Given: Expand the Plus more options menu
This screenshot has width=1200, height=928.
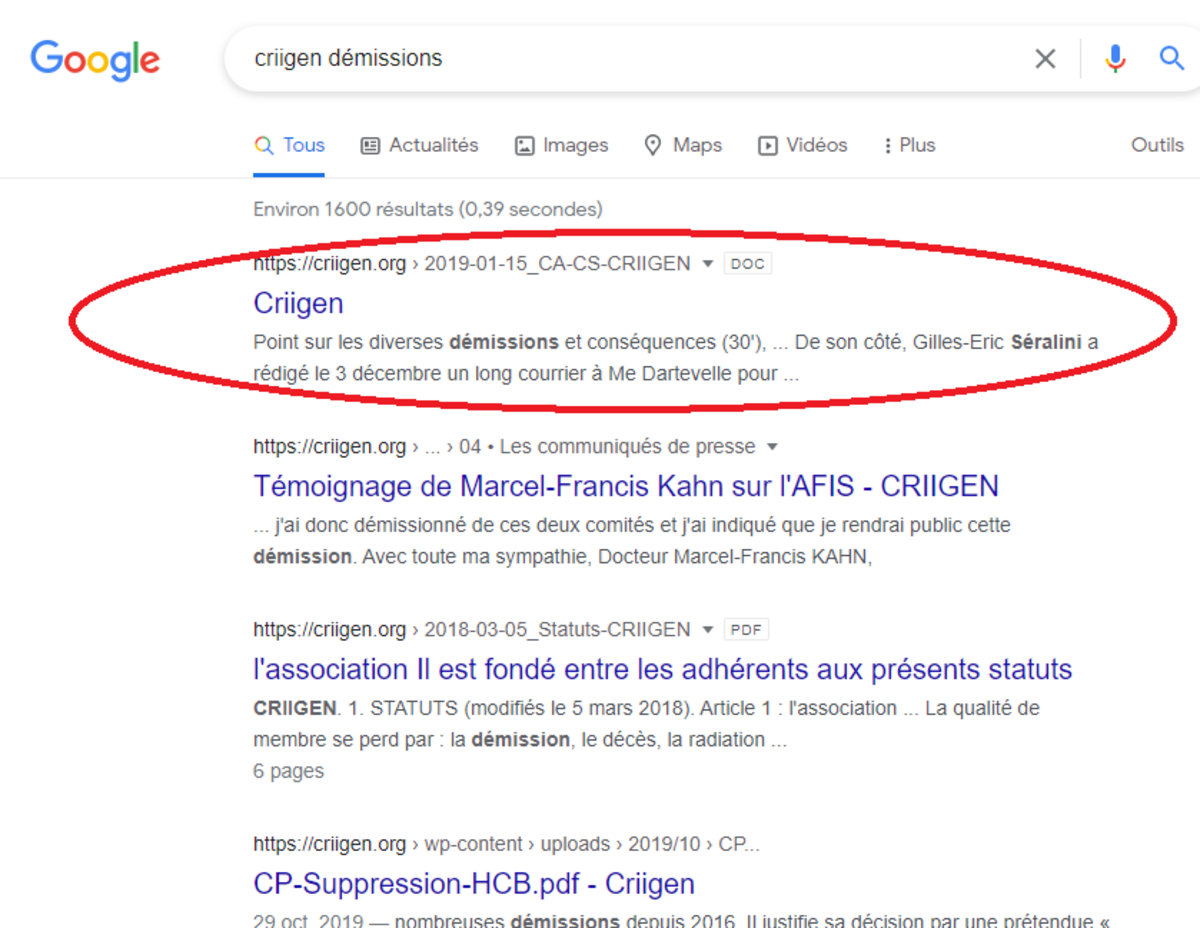Looking at the screenshot, I should point(908,146).
